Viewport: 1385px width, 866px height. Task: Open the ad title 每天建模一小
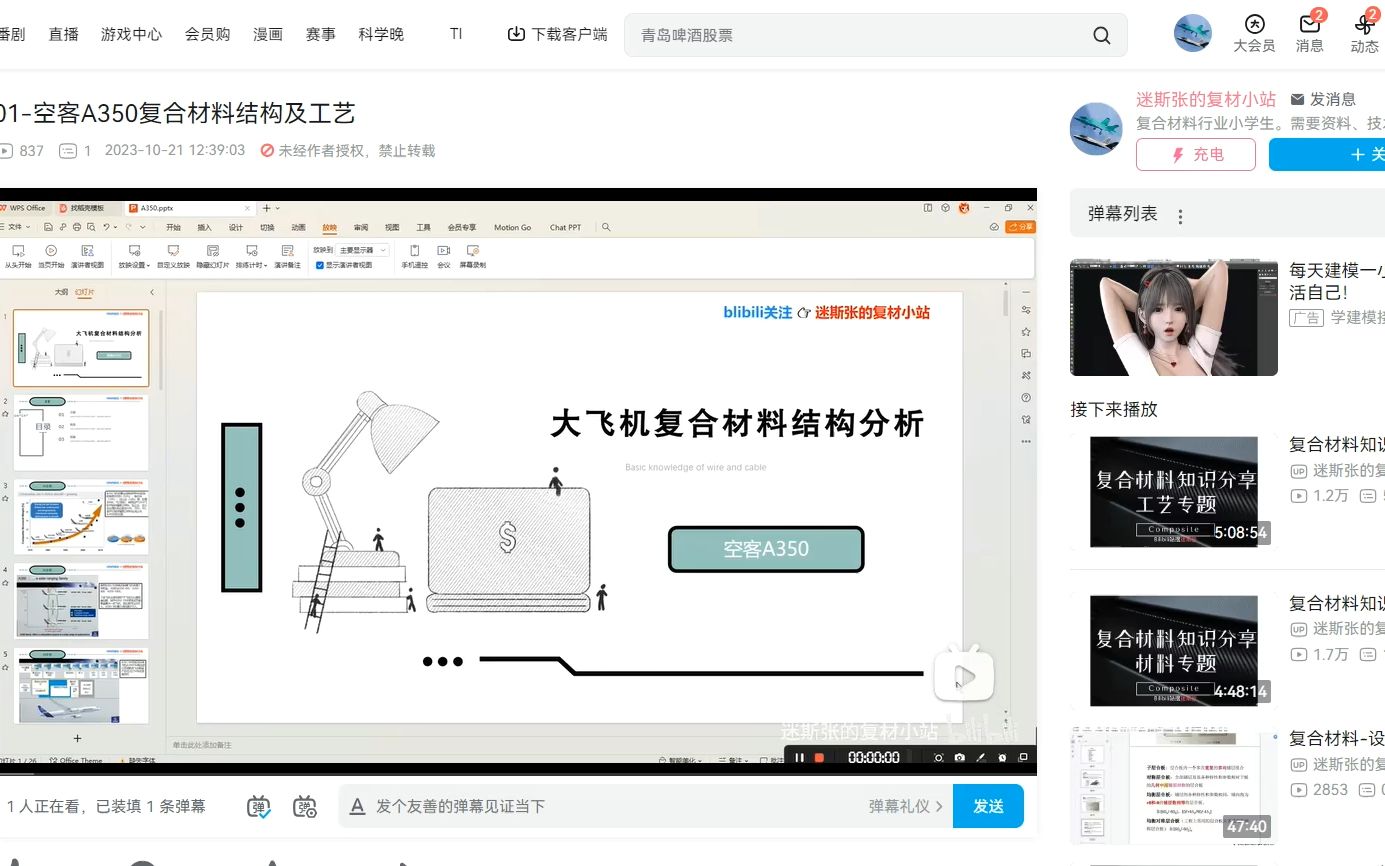[x=1337, y=281]
